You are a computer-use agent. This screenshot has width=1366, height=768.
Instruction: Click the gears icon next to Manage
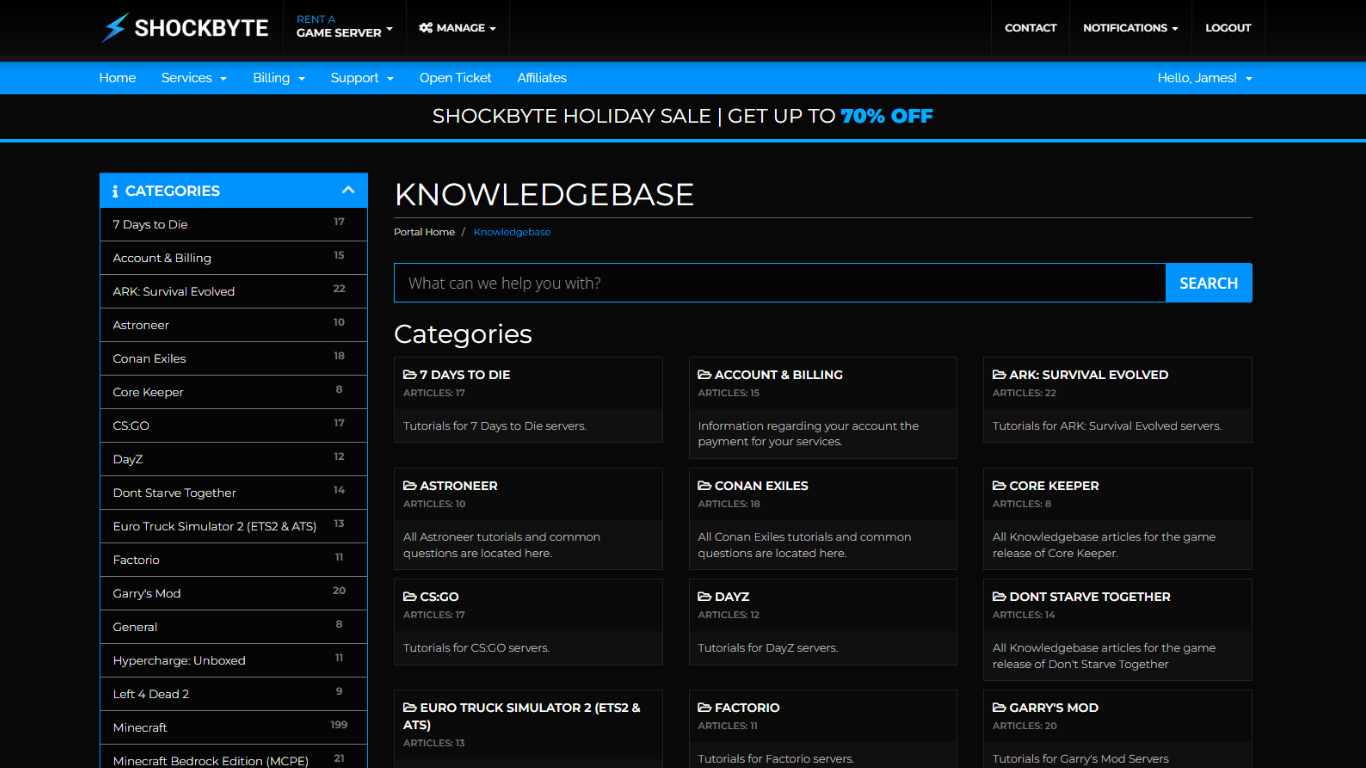point(426,28)
